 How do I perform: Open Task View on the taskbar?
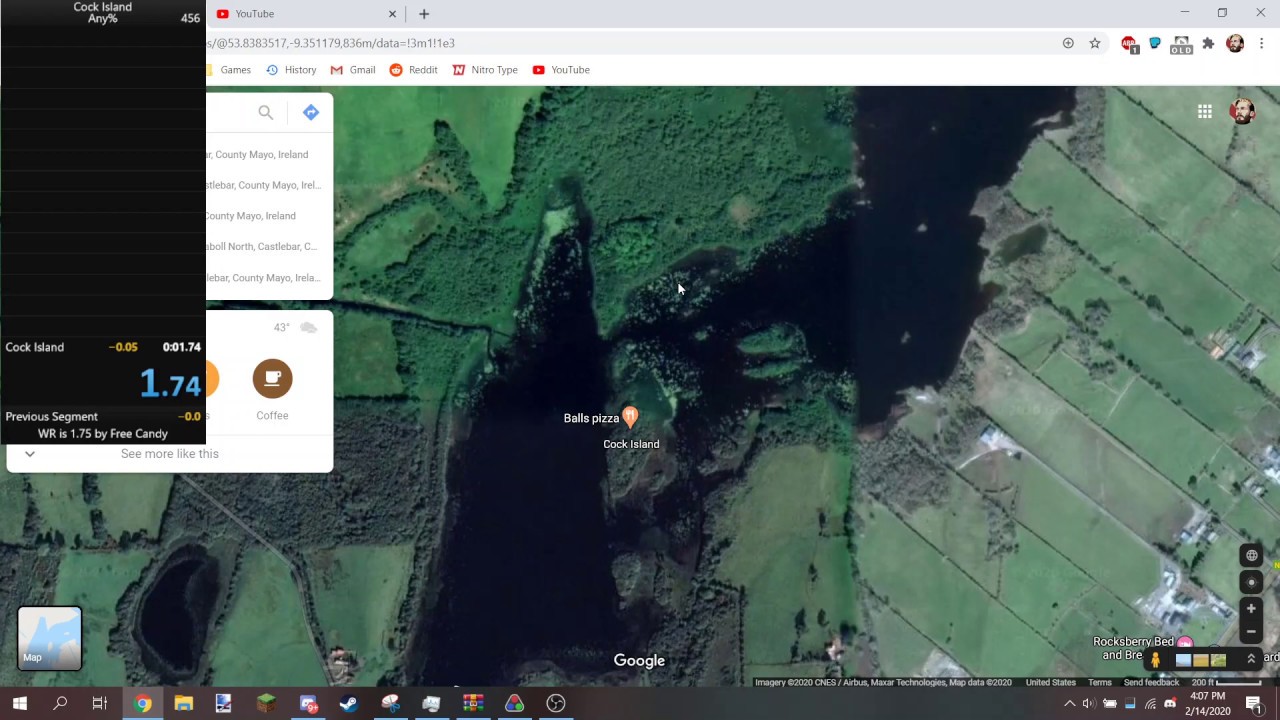pos(99,704)
